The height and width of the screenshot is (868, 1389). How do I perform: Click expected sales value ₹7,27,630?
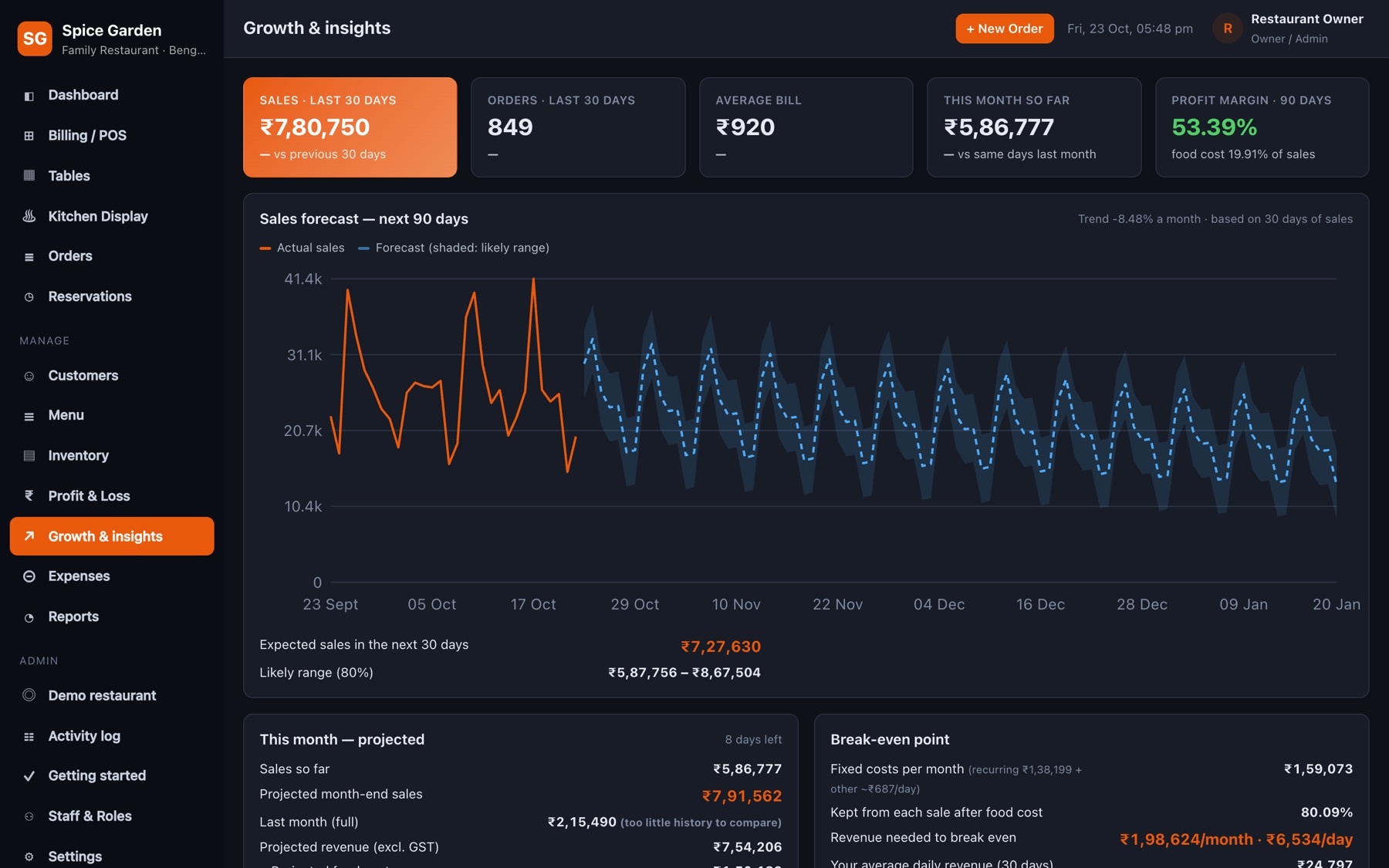tap(721, 647)
